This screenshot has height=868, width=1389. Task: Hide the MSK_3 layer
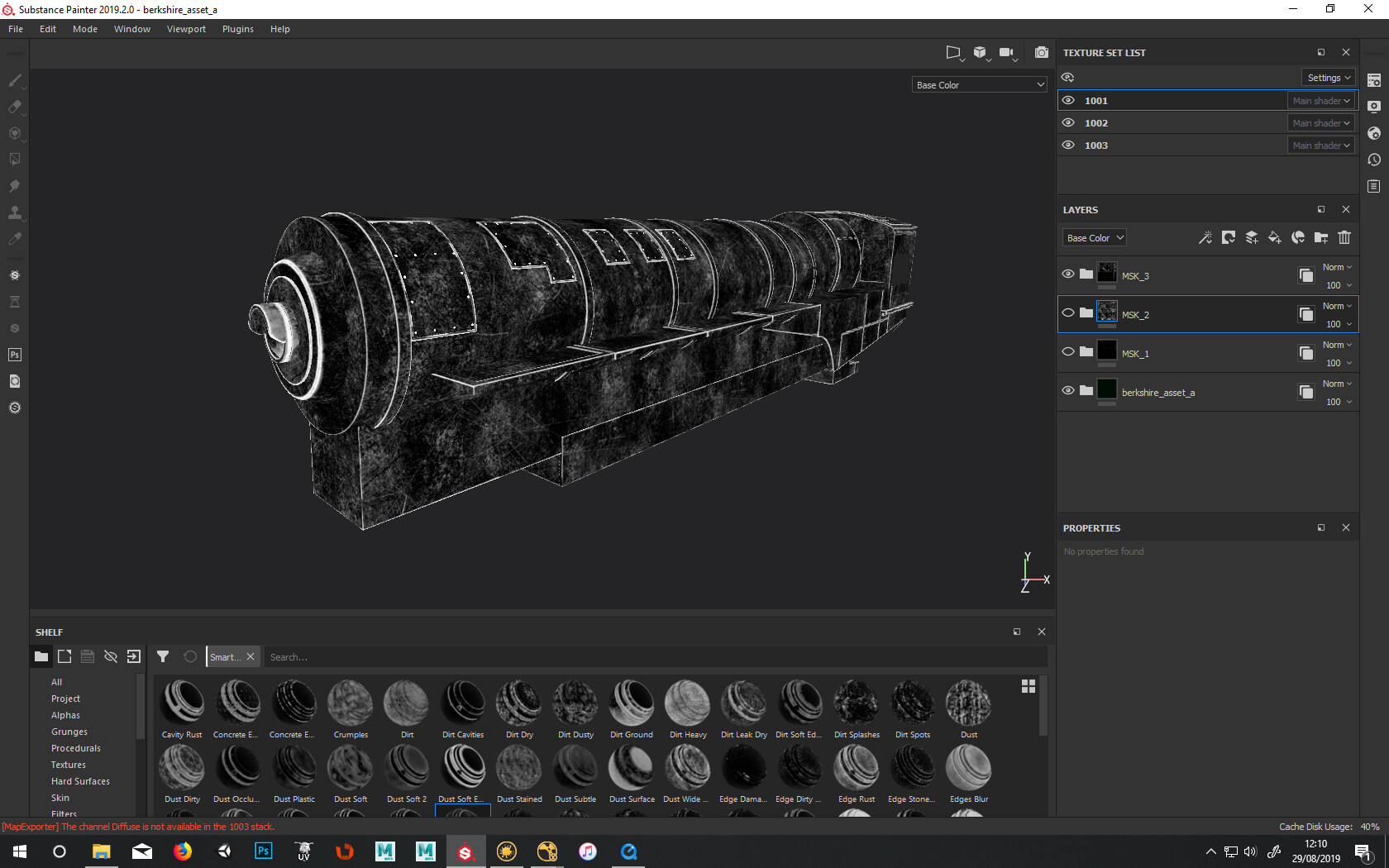tap(1068, 274)
